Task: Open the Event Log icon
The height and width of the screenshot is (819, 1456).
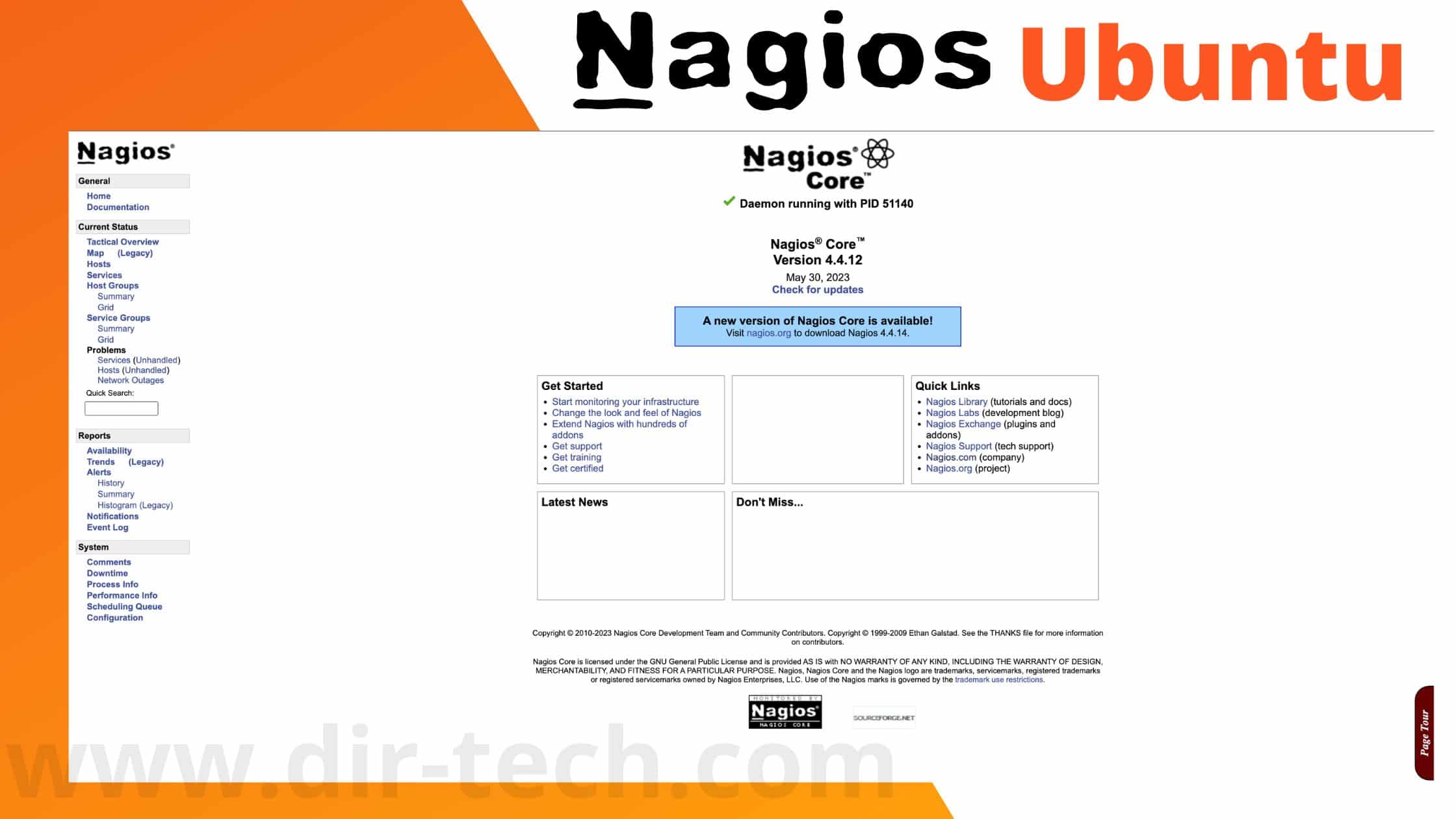Action: coord(107,527)
